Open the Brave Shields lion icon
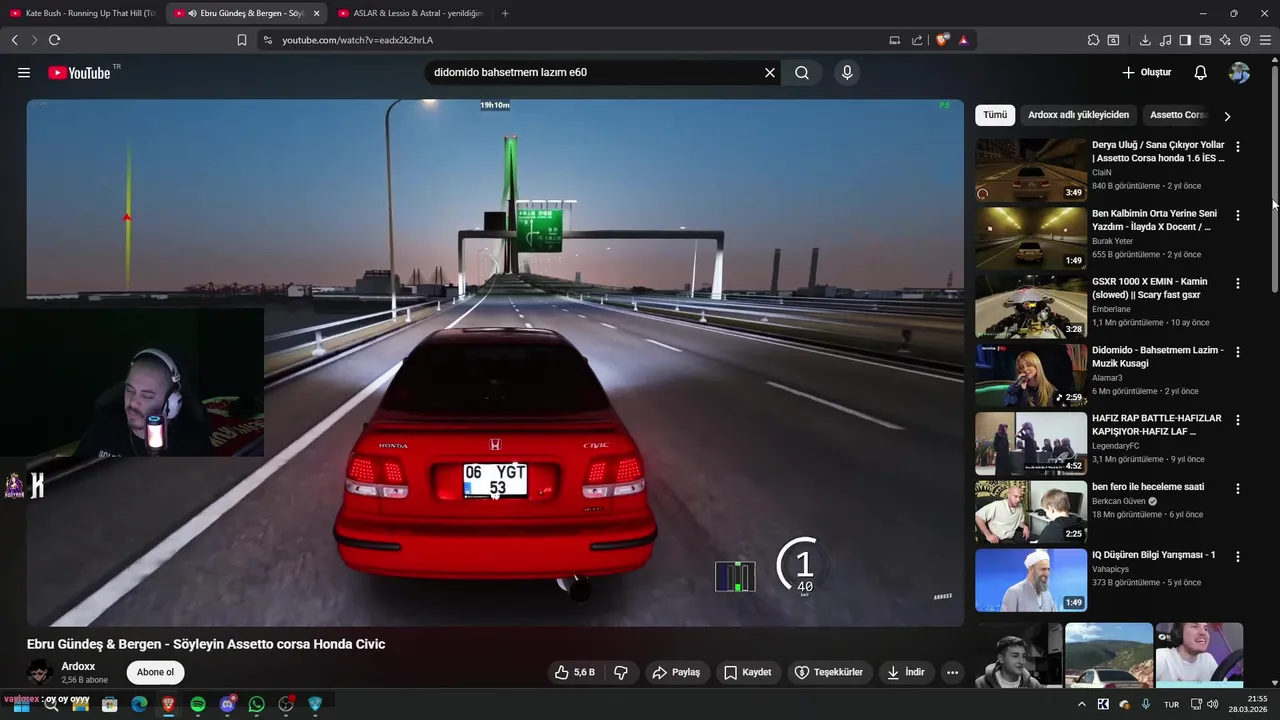Image resolution: width=1280 pixels, height=720 pixels. click(x=942, y=40)
